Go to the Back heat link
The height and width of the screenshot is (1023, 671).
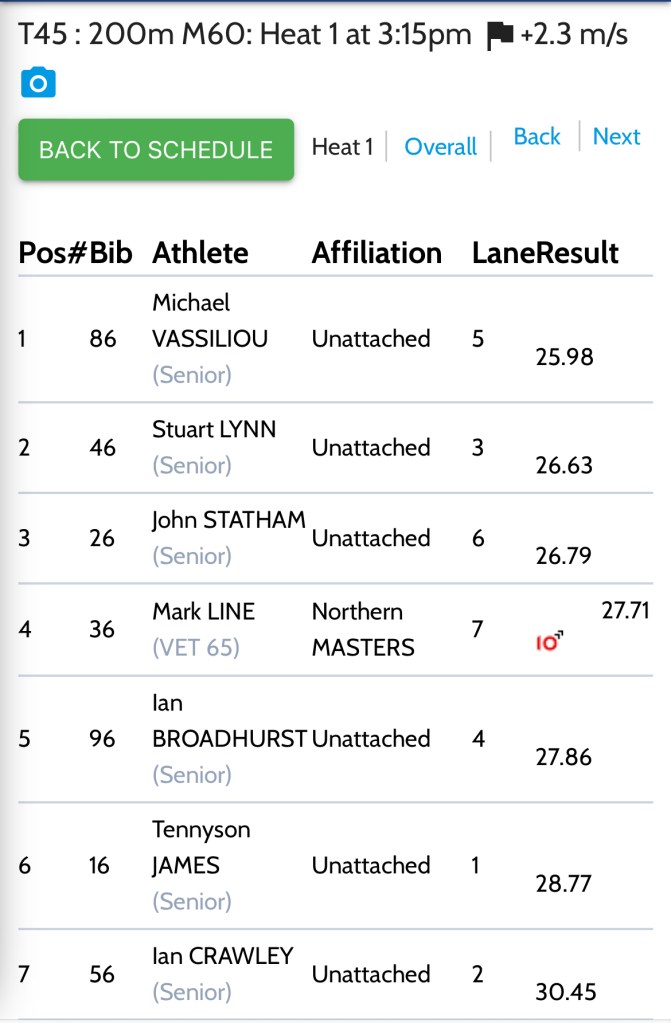(x=537, y=137)
